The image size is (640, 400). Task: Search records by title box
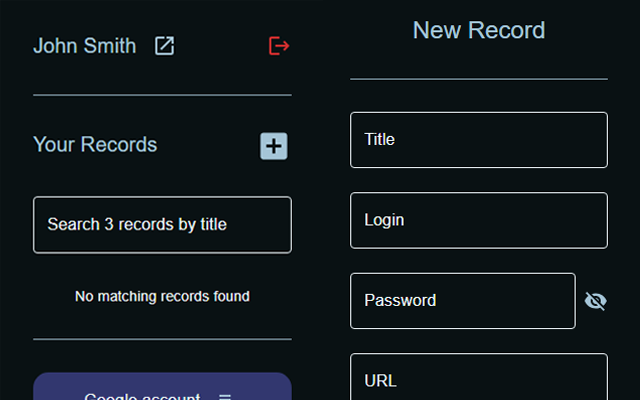click(x=162, y=225)
